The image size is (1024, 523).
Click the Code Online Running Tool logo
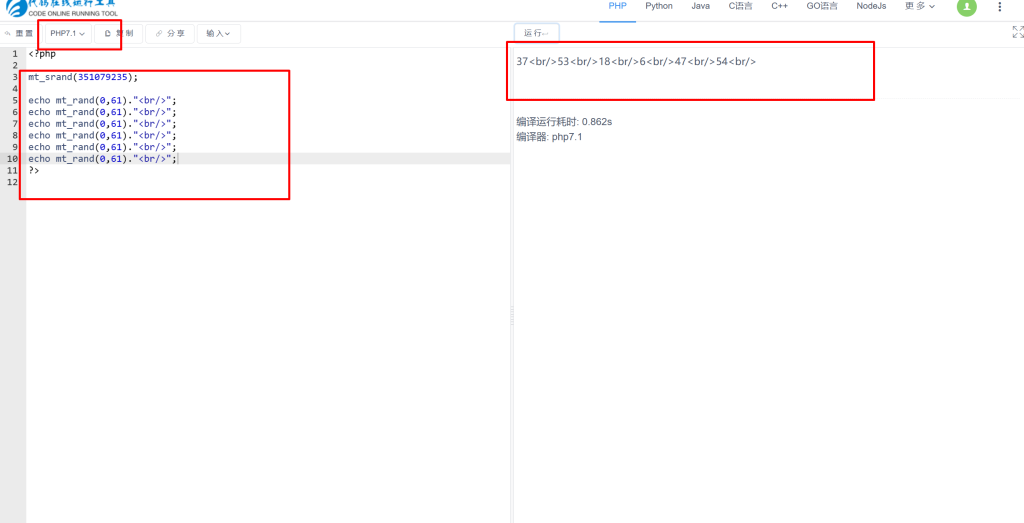pyautogui.click(x=62, y=8)
